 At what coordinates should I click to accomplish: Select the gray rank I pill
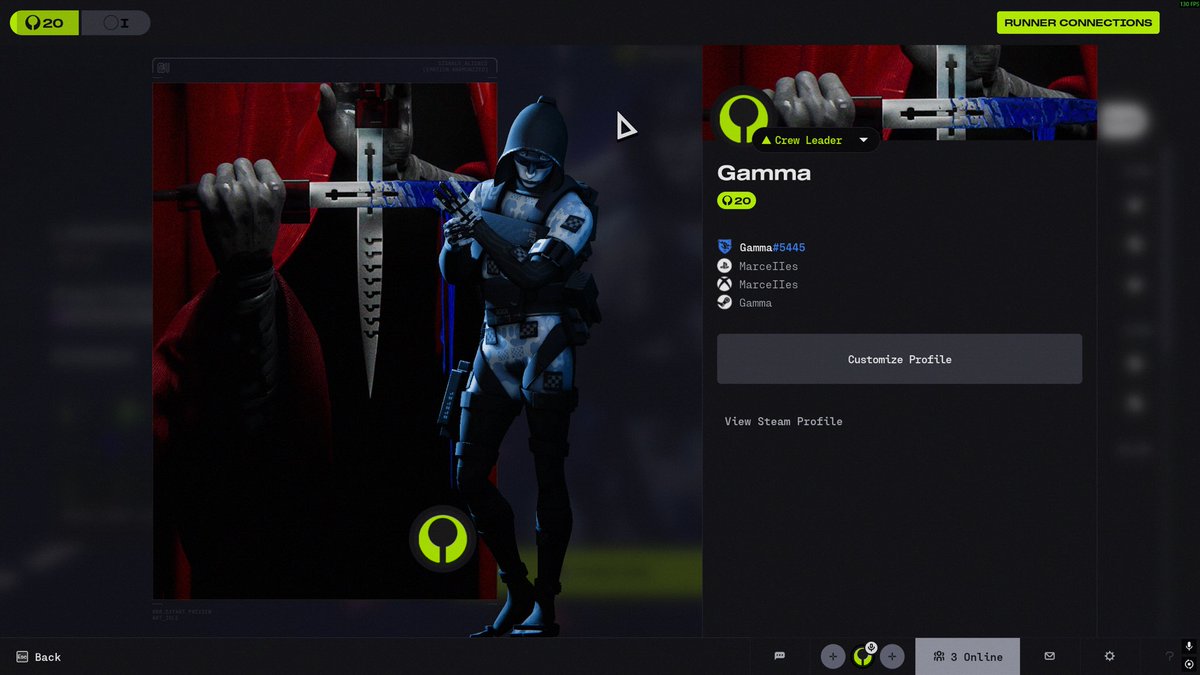(x=115, y=22)
